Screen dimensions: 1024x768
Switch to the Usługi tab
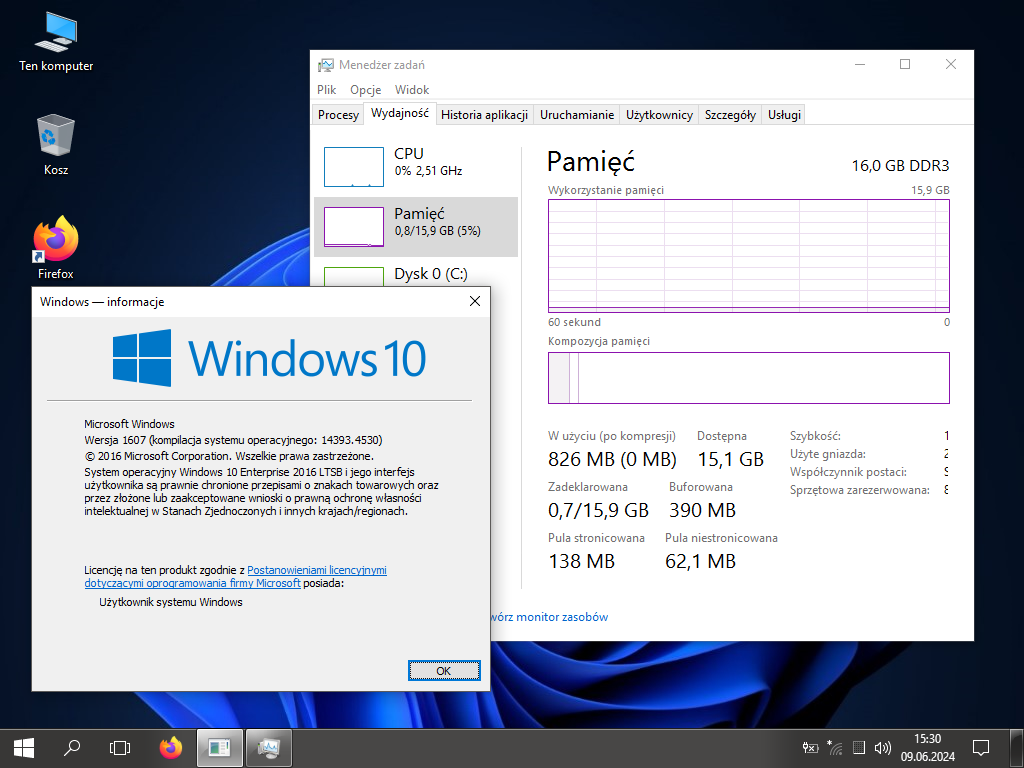point(784,115)
